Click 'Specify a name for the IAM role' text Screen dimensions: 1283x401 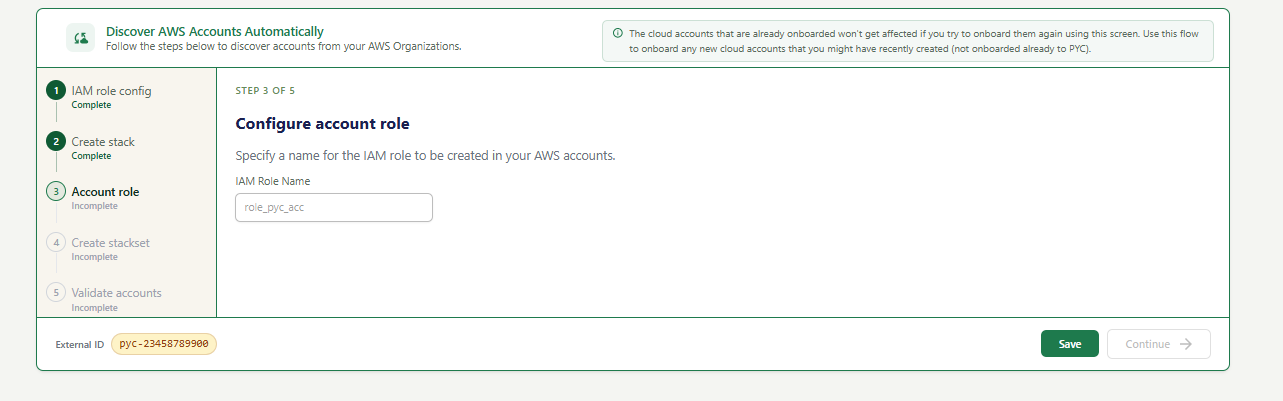[x=425, y=156]
